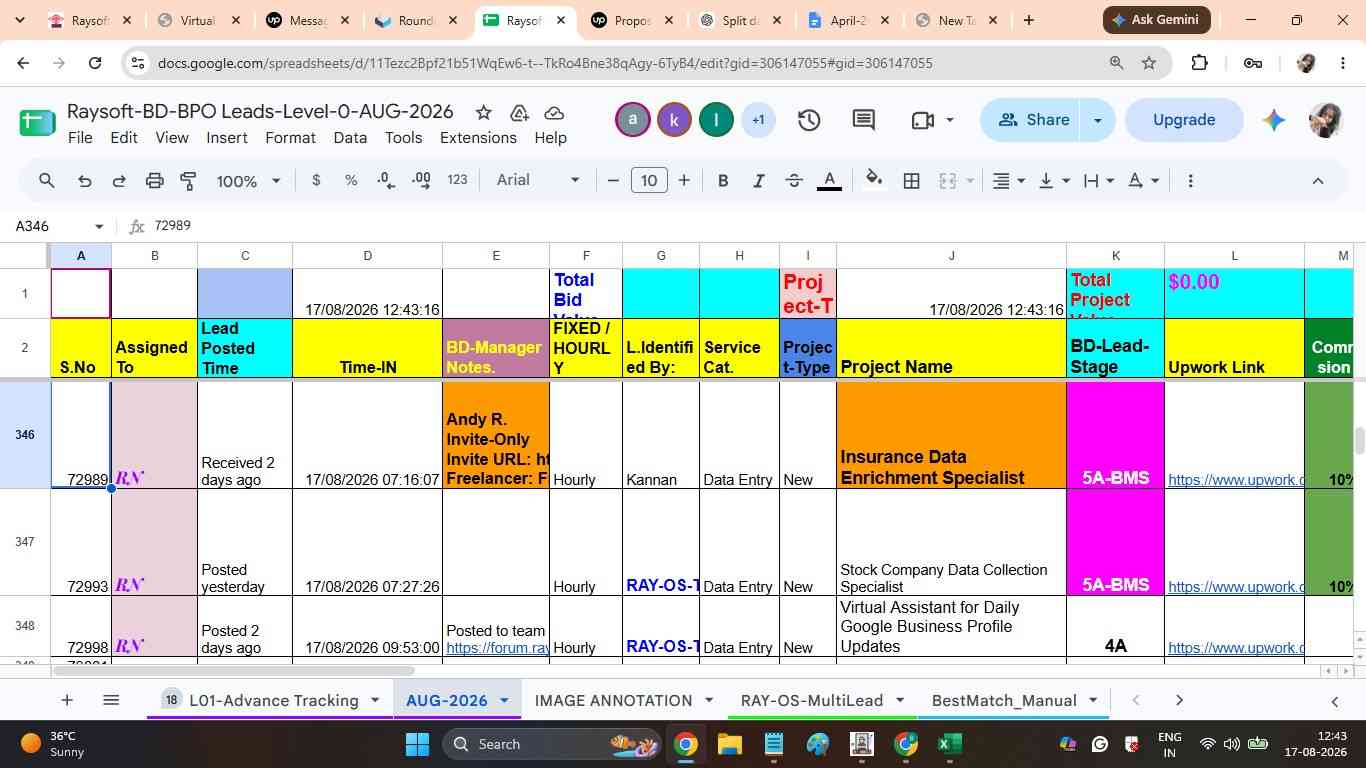This screenshot has height=768, width=1366.
Task: Open version history clock icon
Action: (x=808, y=120)
